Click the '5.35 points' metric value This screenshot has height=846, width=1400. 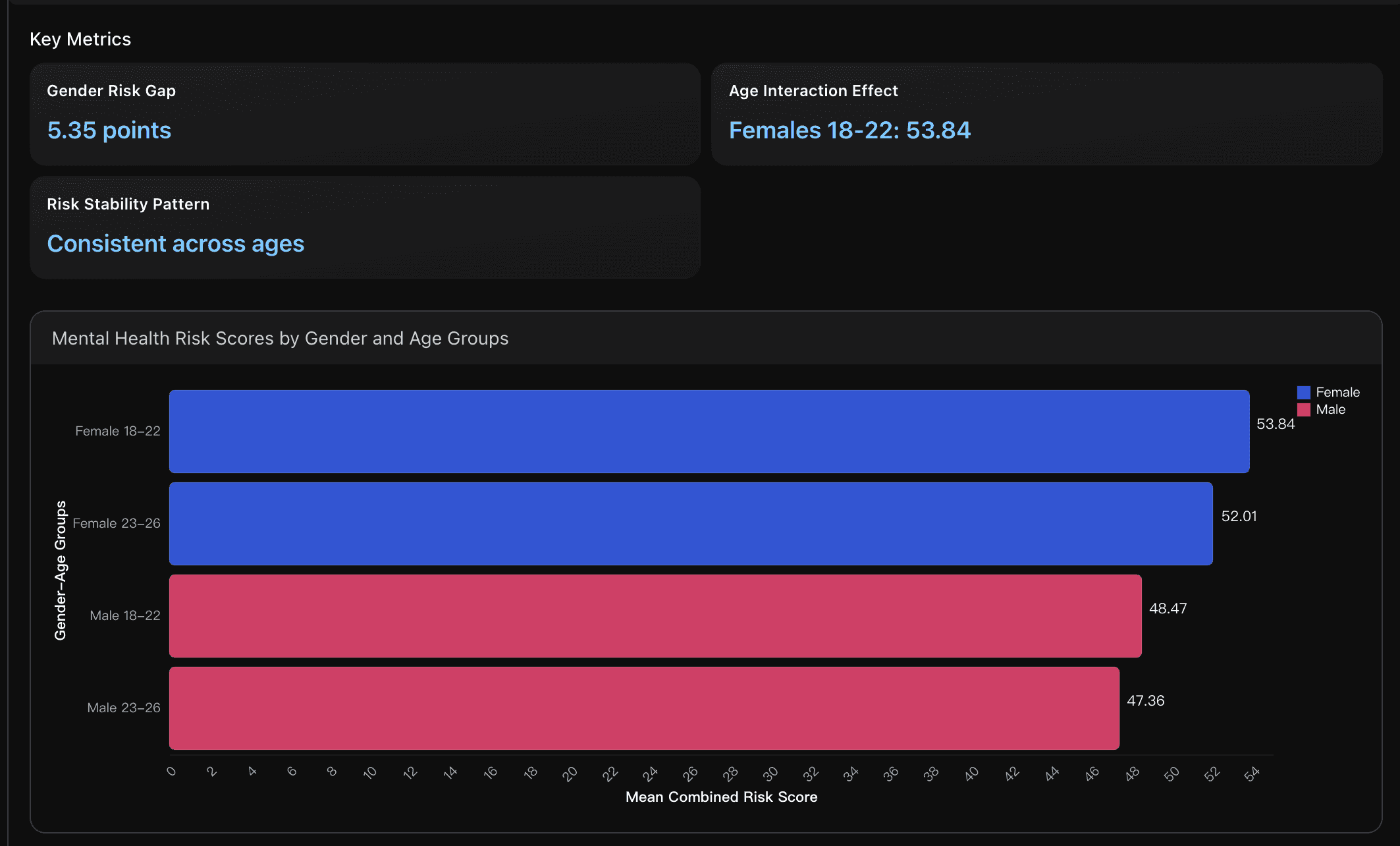pyautogui.click(x=109, y=130)
